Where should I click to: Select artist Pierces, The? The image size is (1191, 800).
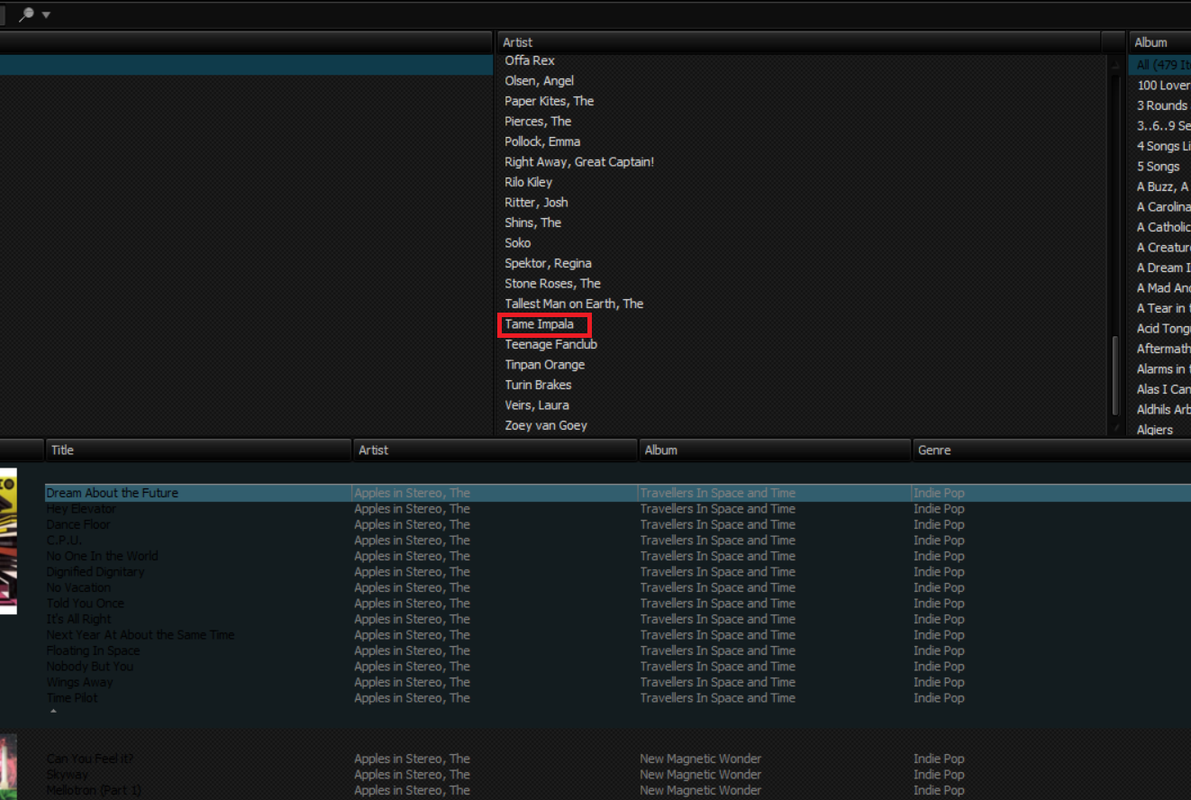[538, 122]
